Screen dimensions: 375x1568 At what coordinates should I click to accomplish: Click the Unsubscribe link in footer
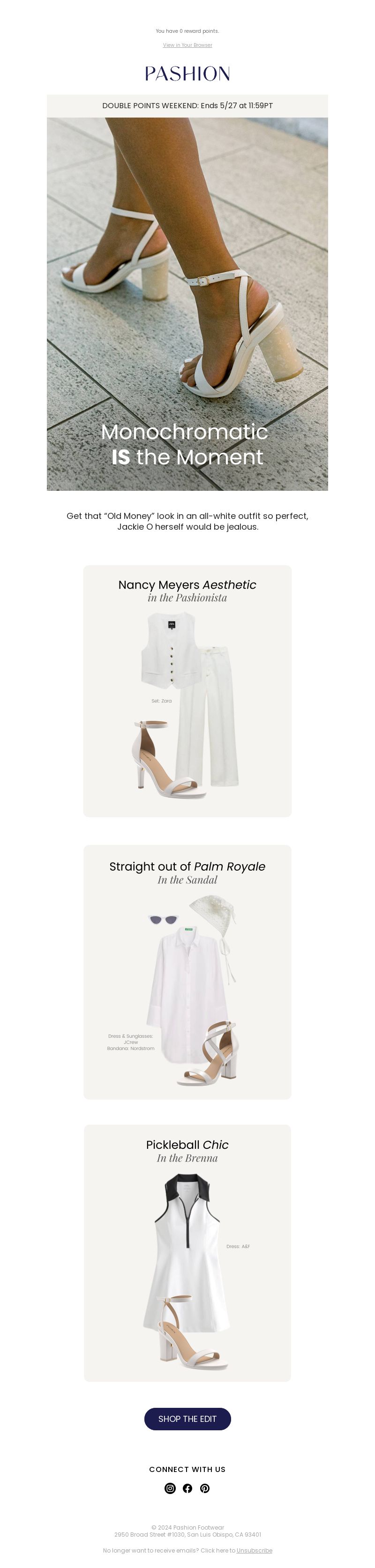(x=255, y=1550)
